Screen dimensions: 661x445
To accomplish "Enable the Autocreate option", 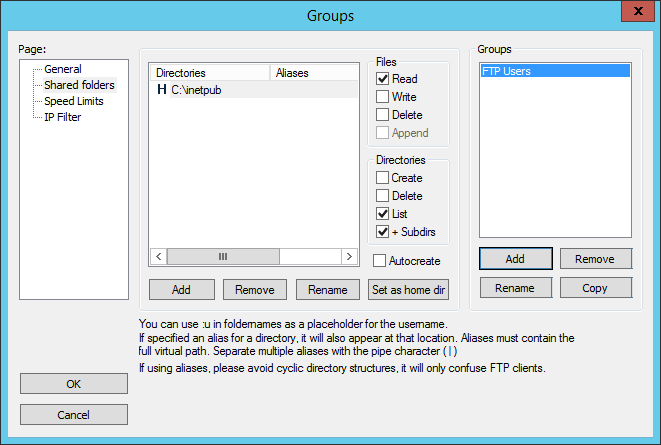I will point(379,261).
